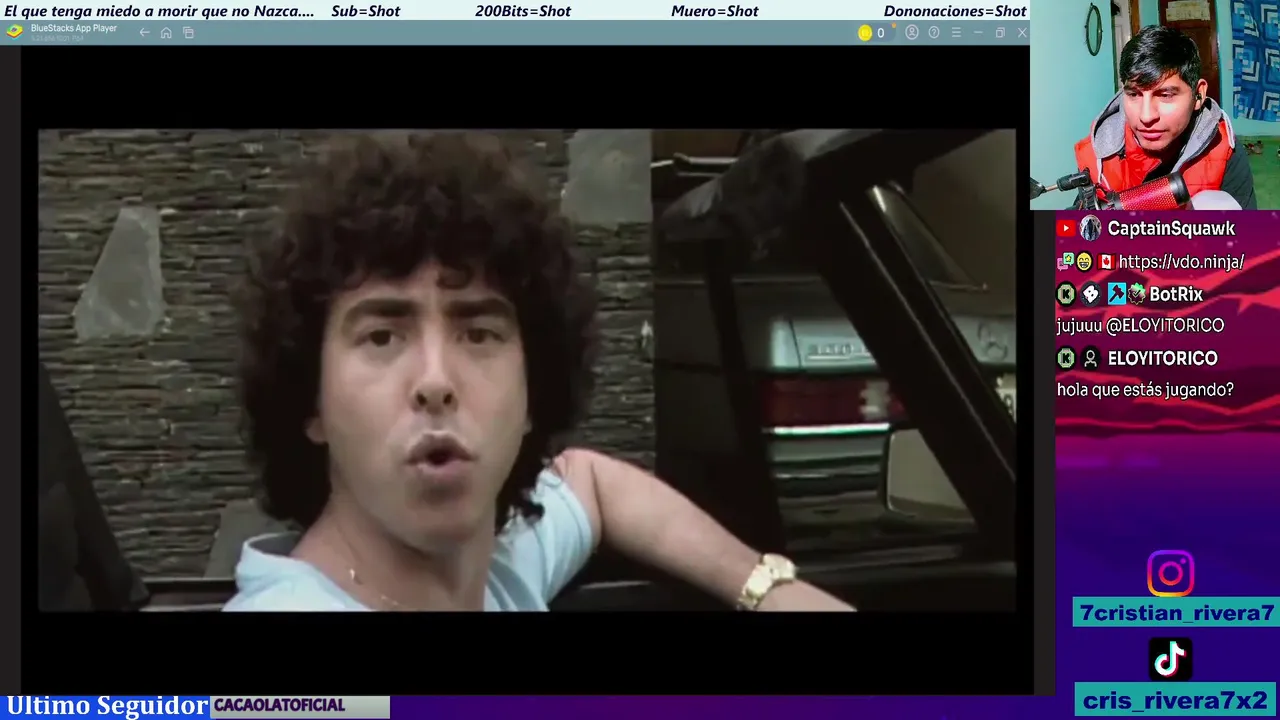
Task: Open the https://vdo.ninja/ chat link
Action: click(1181, 262)
